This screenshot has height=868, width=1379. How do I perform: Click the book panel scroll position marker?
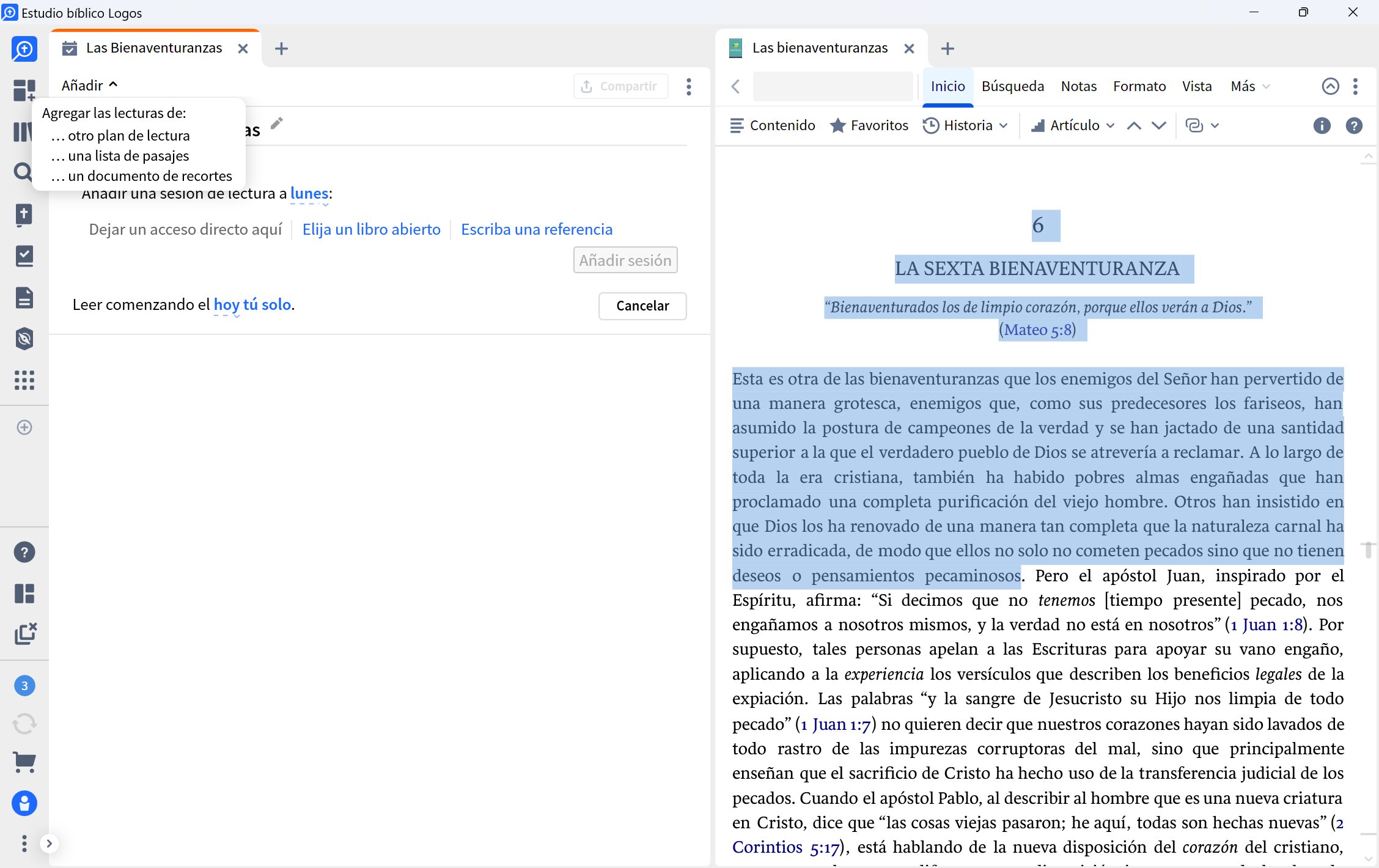pyautogui.click(x=1369, y=550)
